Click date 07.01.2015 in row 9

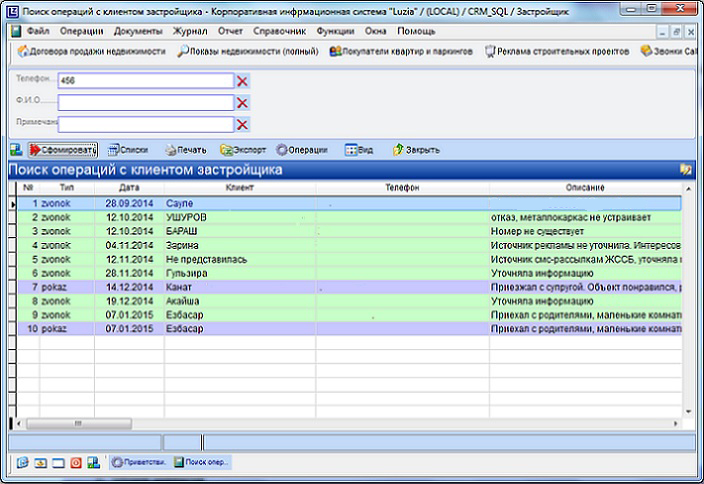click(x=129, y=315)
